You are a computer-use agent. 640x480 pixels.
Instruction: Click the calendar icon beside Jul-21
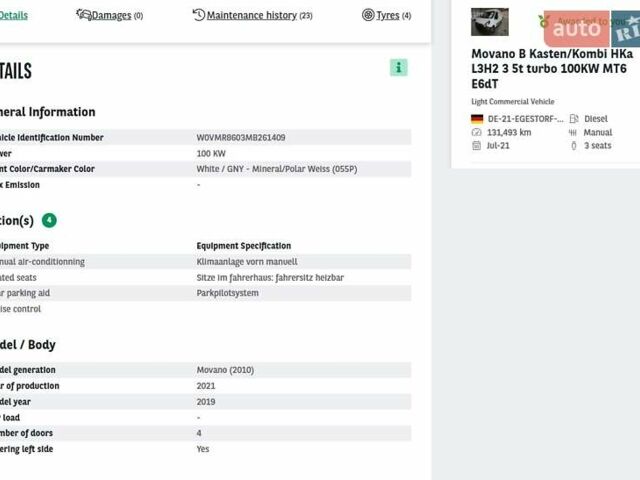pos(477,146)
